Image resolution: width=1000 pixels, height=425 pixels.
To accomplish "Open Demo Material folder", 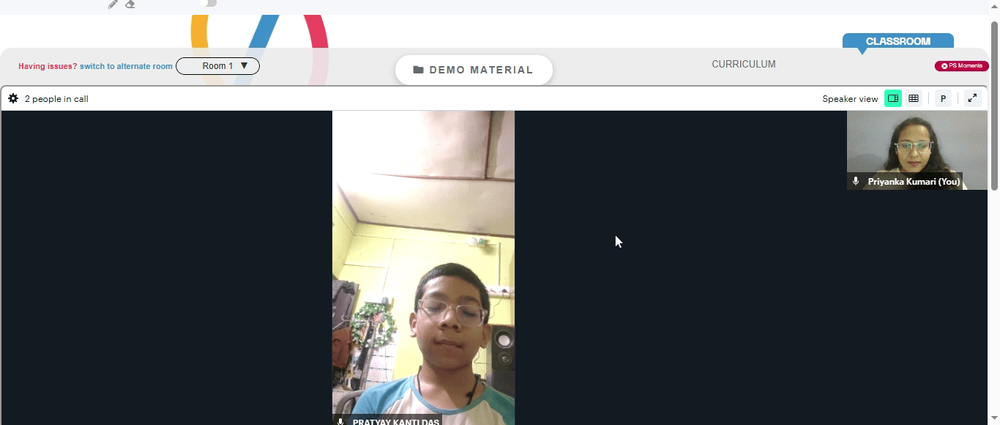I will (474, 70).
